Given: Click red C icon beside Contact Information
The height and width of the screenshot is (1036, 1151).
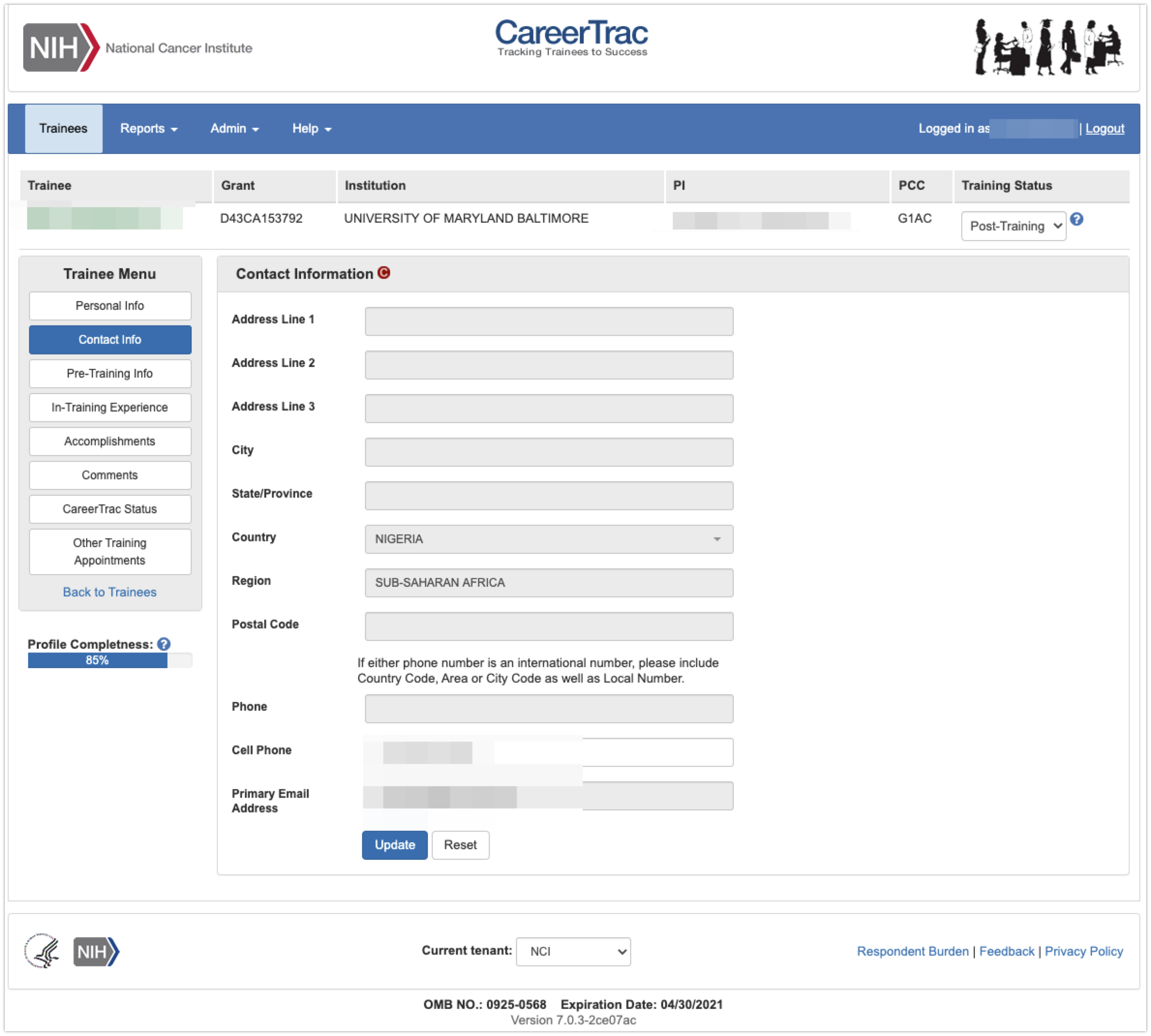Looking at the screenshot, I should (x=384, y=273).
